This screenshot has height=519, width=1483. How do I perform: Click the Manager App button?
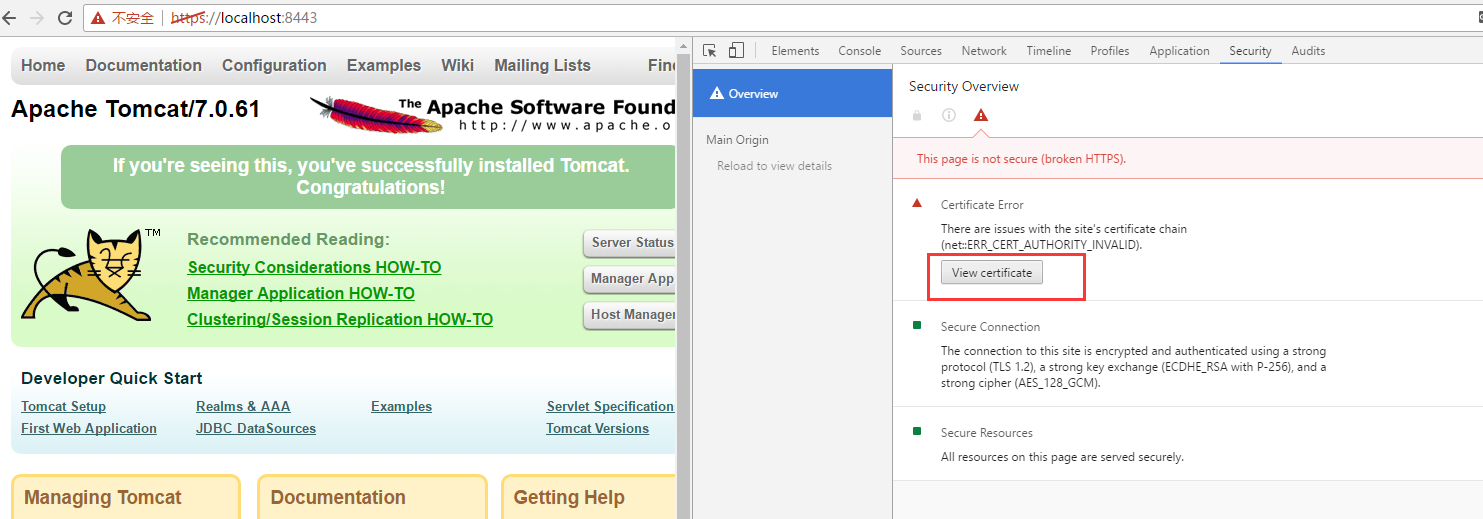[630, 279]
